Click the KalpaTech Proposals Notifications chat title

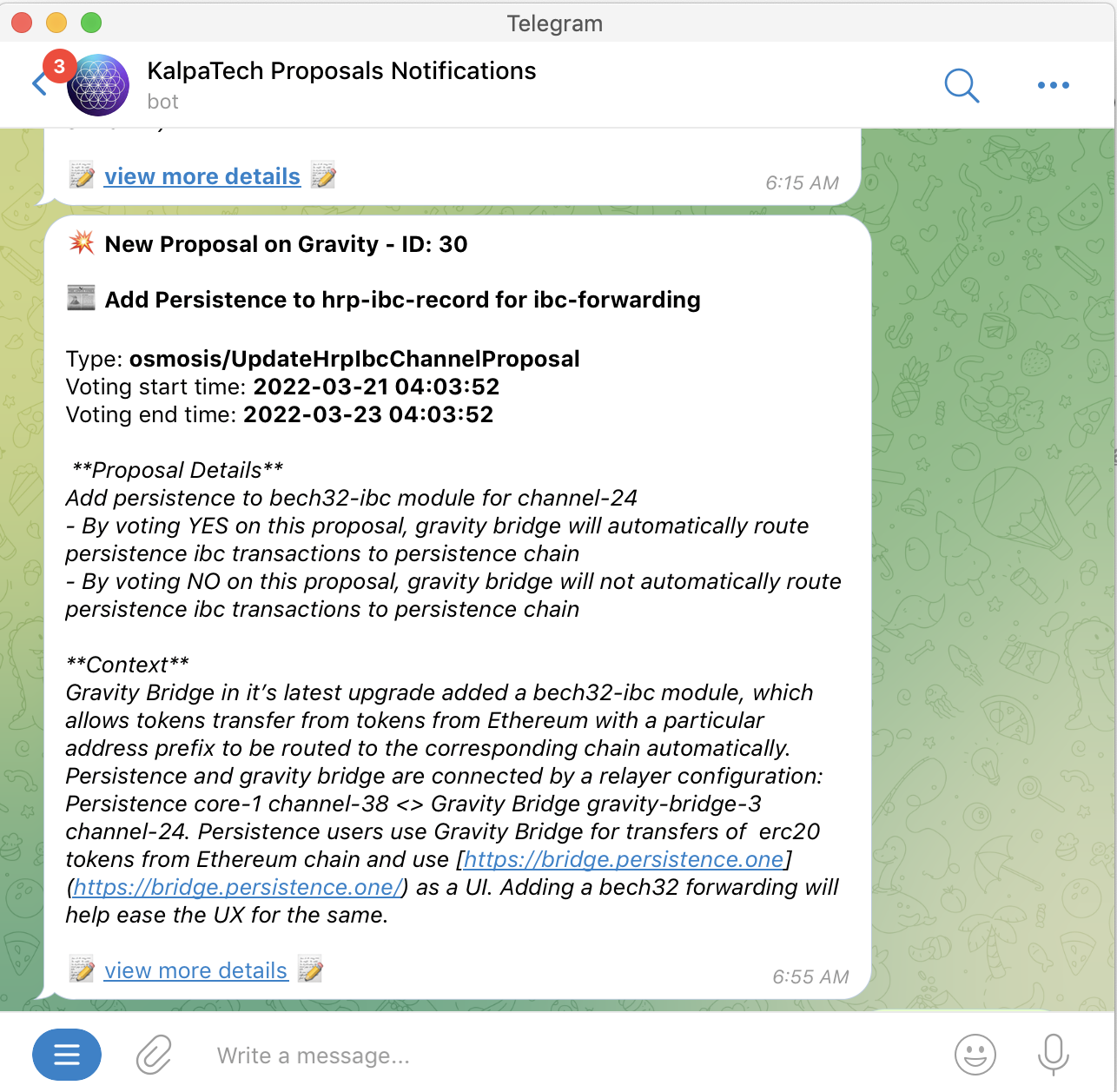coord(341,70)
